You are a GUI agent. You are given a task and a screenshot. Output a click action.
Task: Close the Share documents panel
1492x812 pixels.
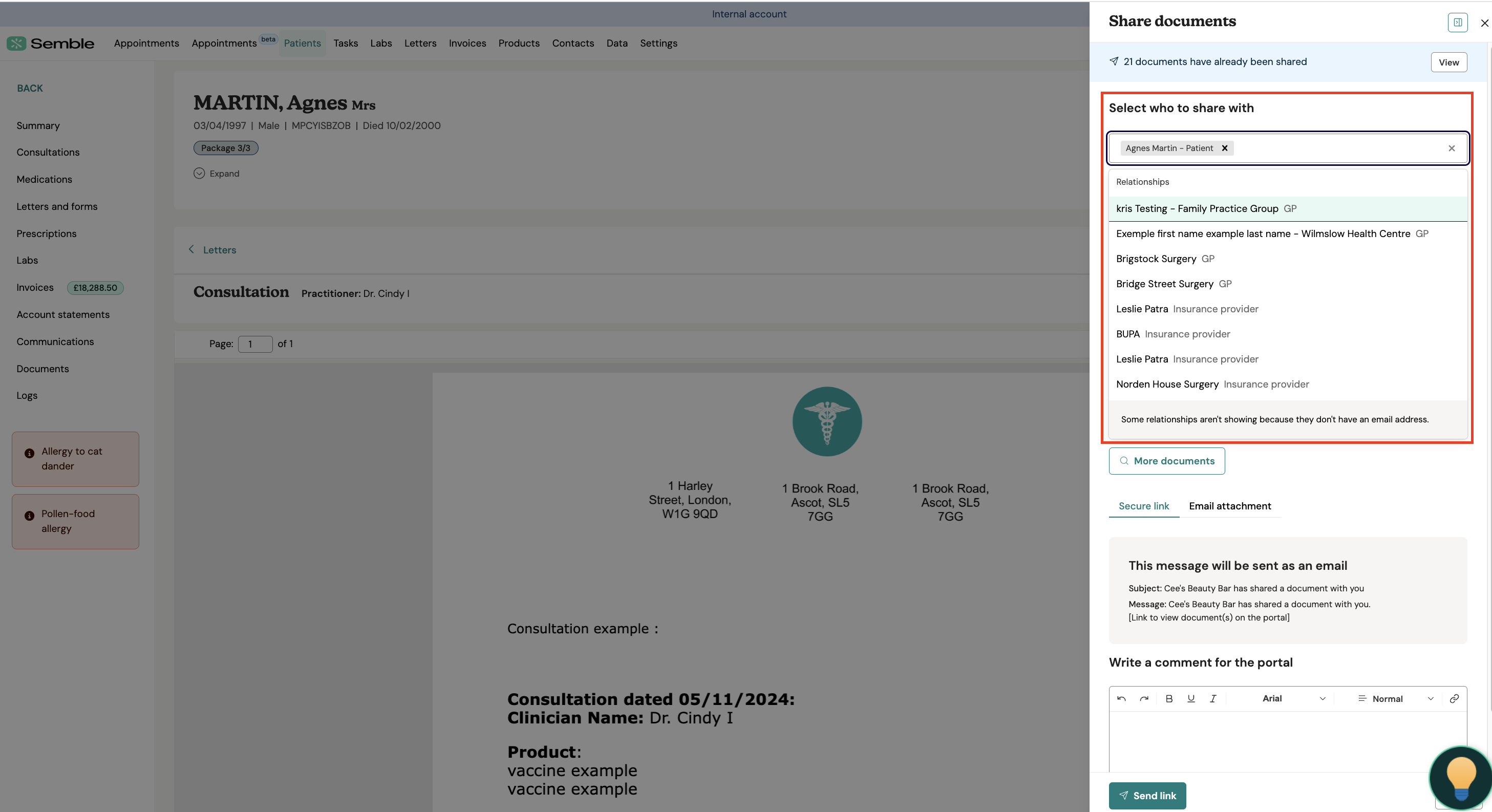click(1484, 23)
